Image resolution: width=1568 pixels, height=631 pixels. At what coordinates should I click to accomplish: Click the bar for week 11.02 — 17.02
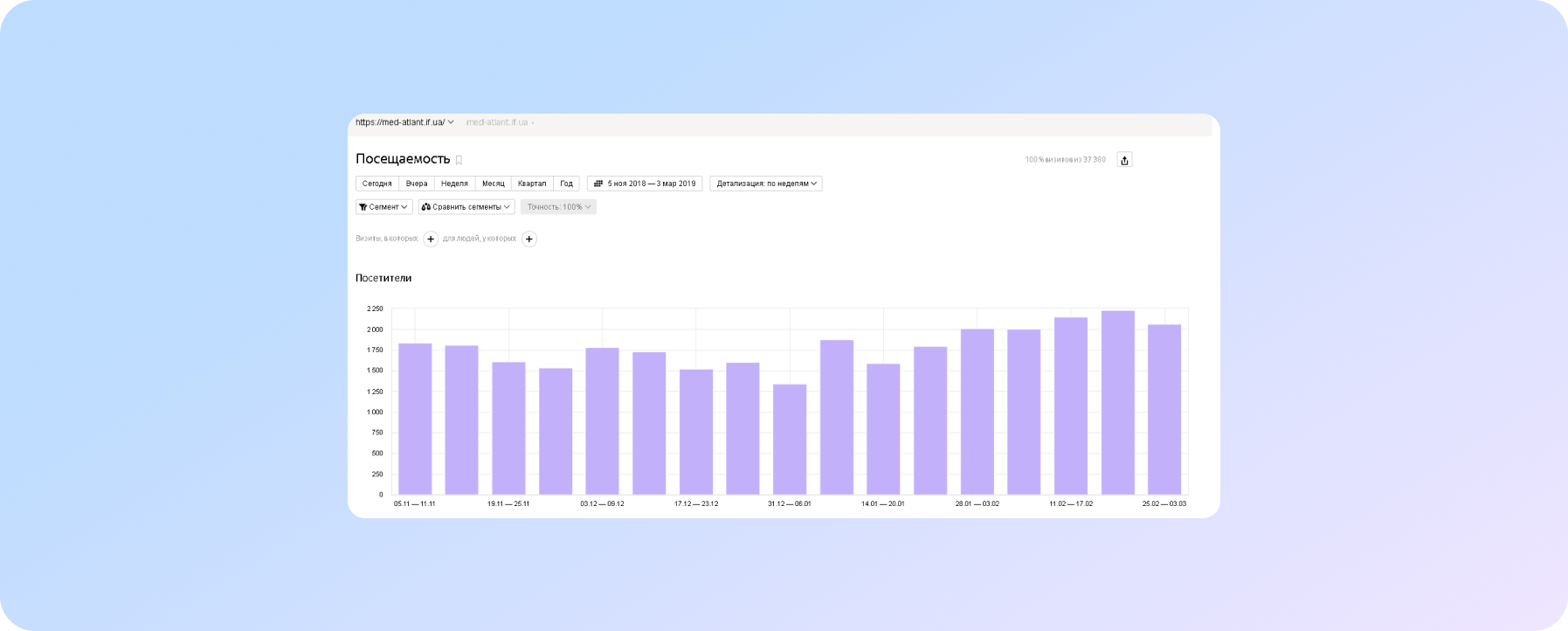(1071, 406)
